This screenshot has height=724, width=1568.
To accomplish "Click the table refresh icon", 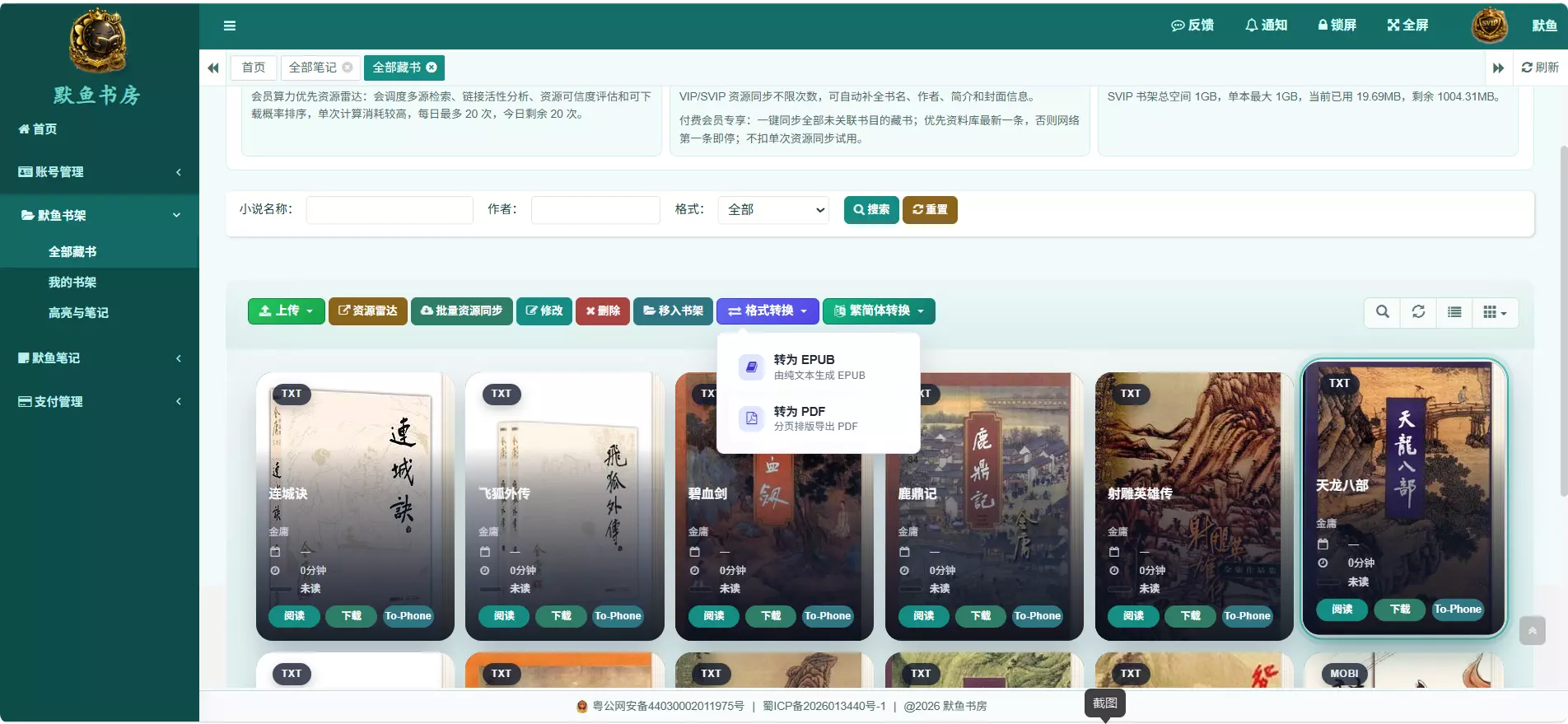I will [x=1418, y=312].
